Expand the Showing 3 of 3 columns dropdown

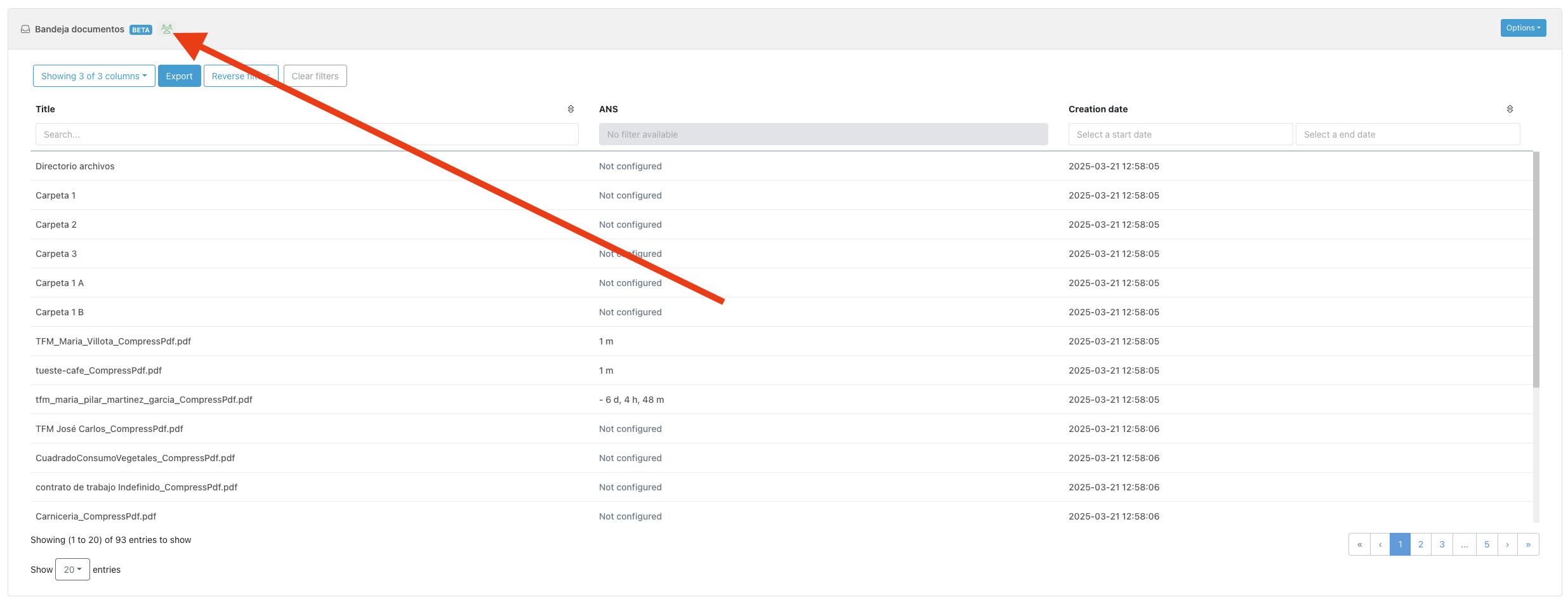point(94,76)
